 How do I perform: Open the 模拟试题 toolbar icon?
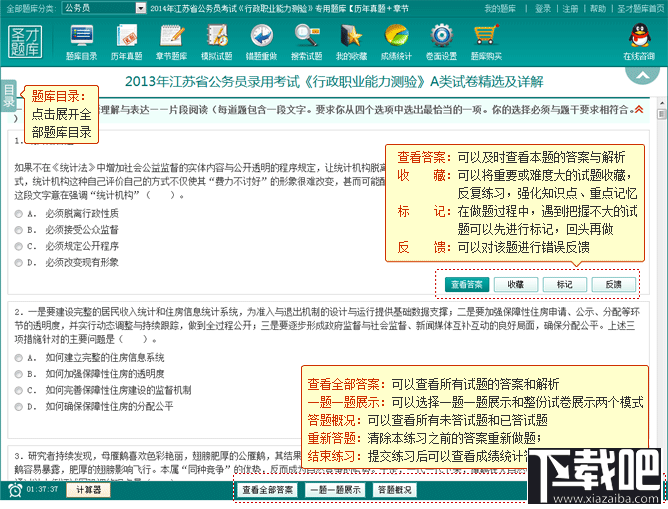(216, 42)
